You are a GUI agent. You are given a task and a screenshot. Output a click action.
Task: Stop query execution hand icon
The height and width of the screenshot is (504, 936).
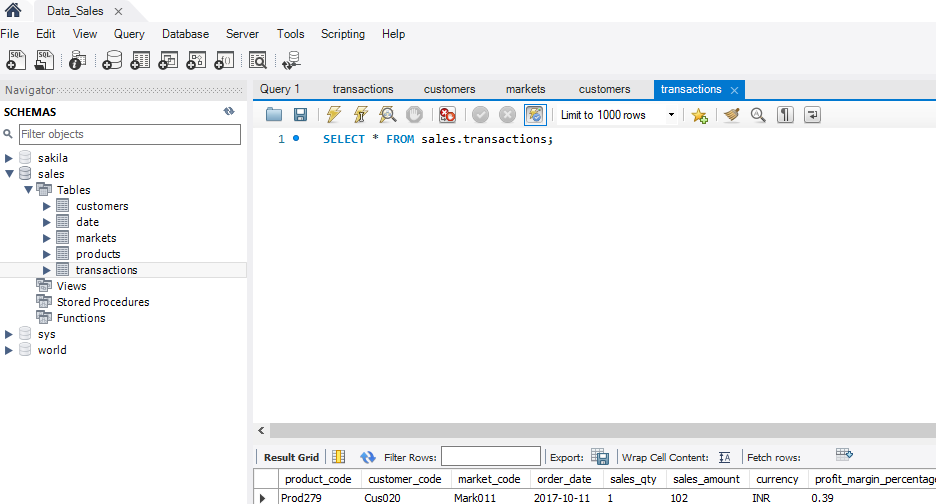pos(414,115)
